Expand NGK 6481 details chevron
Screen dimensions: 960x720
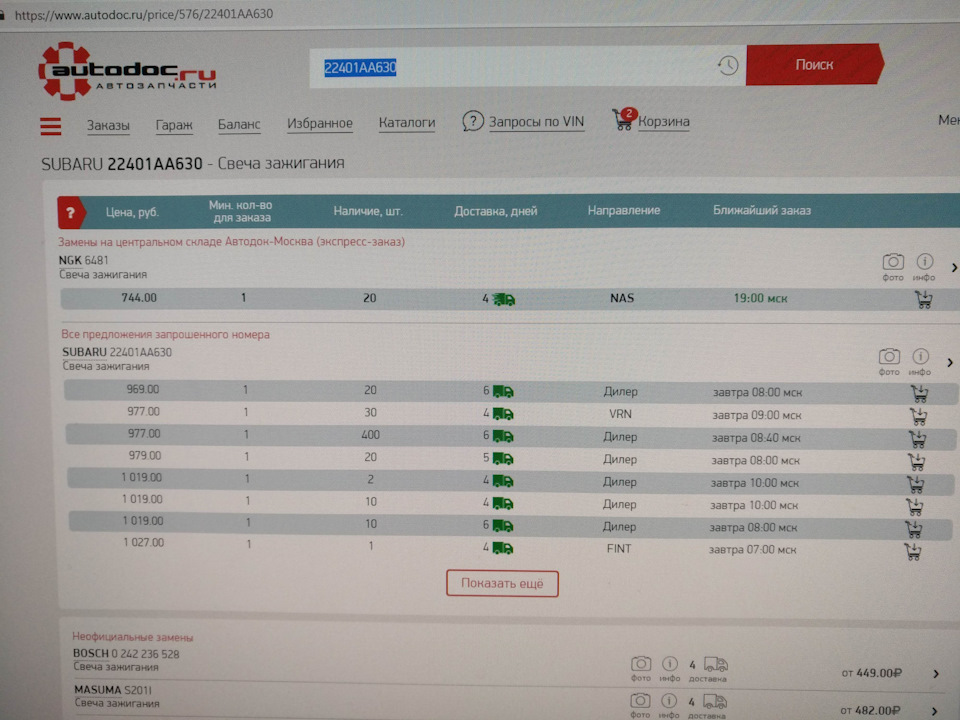coord(954,268)
